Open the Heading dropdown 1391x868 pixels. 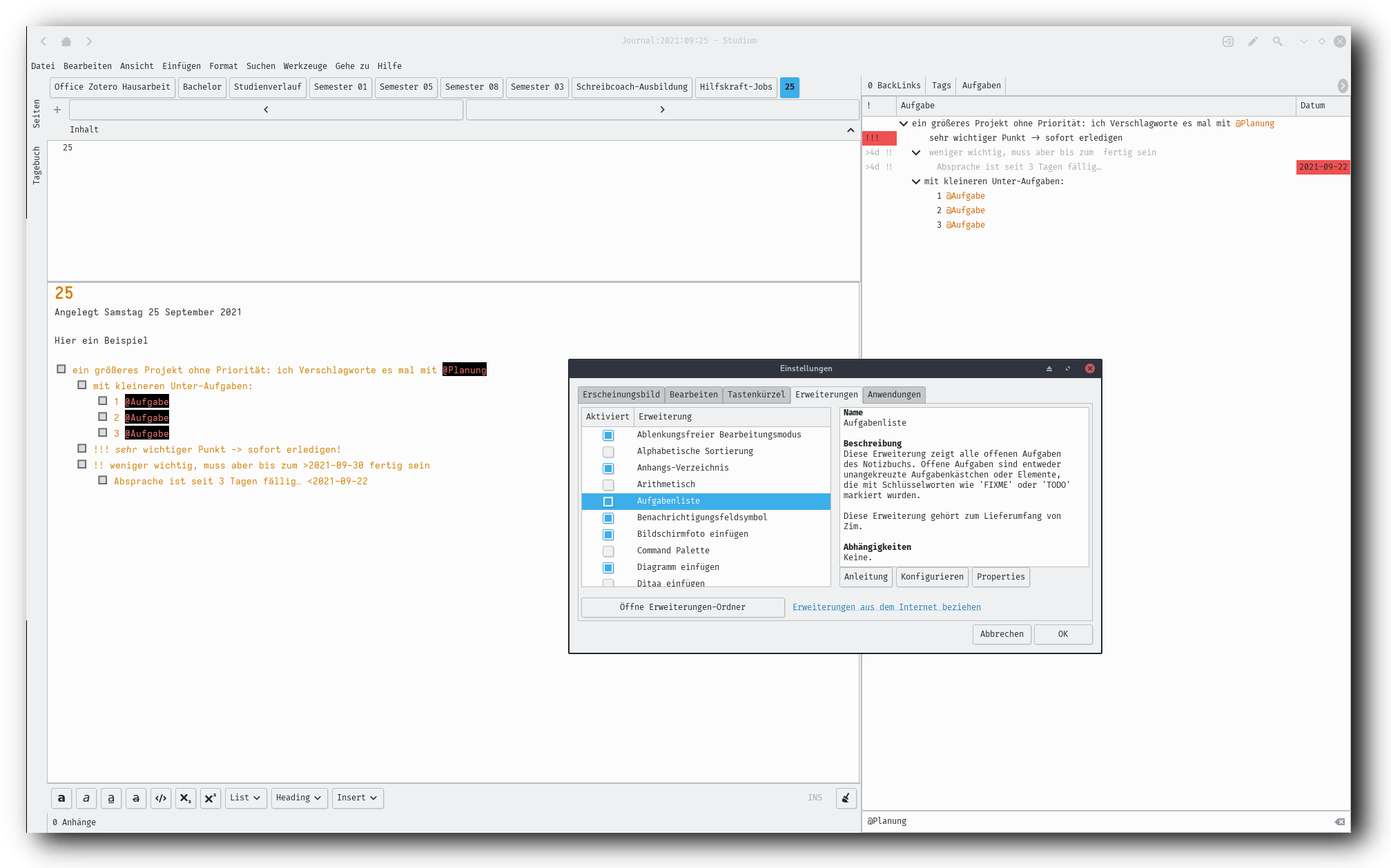tap(299, 798)
